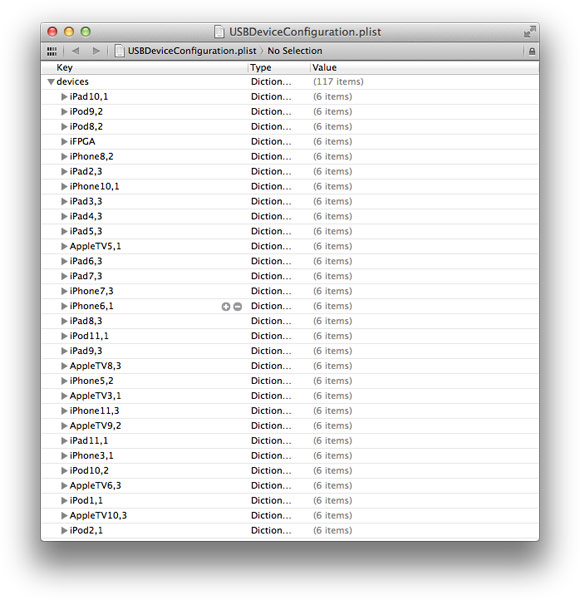Go forward with the right arrow
This screenshot has height=600, width=580.
pos(96,51)
